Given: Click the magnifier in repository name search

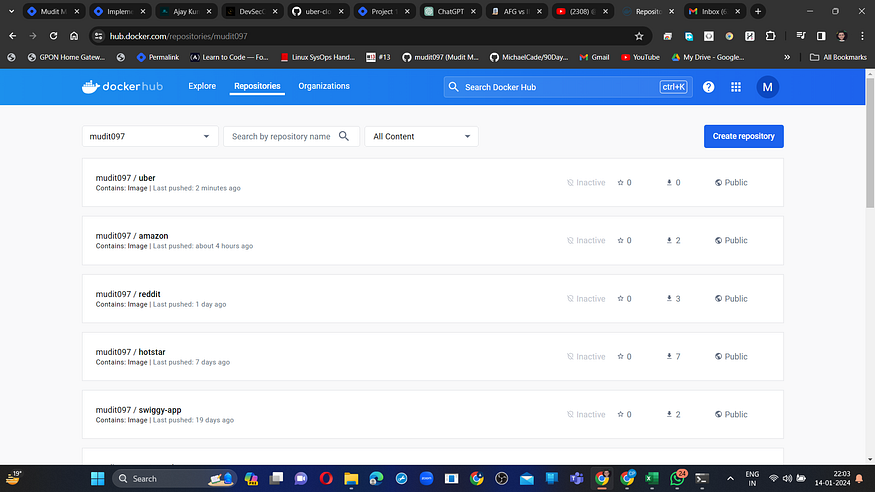Looking at the screenshot, I should (x=344, y=136).
